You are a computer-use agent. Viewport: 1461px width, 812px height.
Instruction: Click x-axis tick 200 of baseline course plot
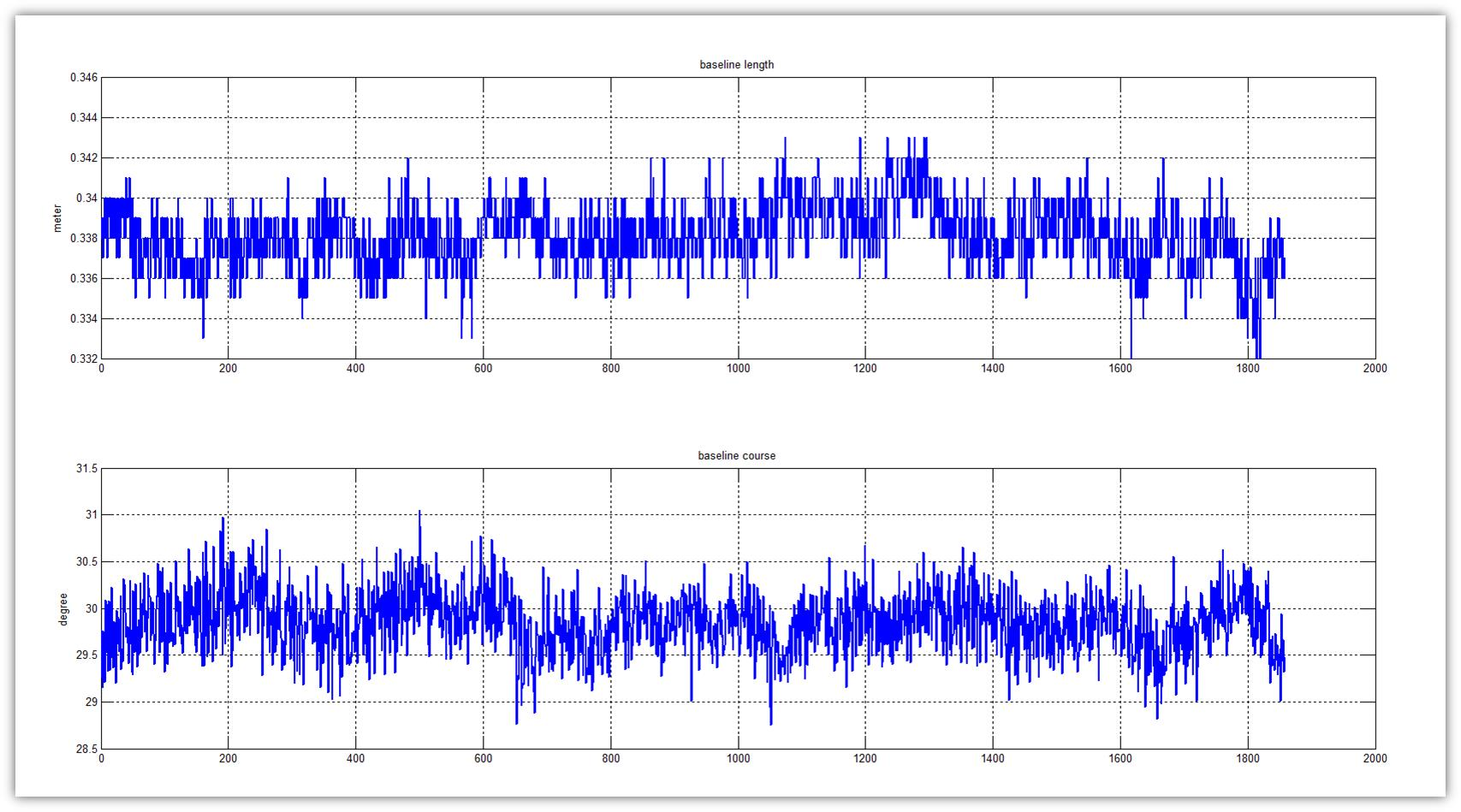(x=229, y=759)
